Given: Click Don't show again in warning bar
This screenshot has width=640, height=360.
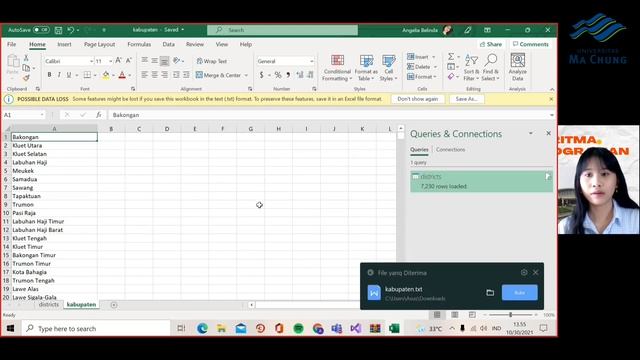Looking at the screenshot, I should [x=418, y=99].
